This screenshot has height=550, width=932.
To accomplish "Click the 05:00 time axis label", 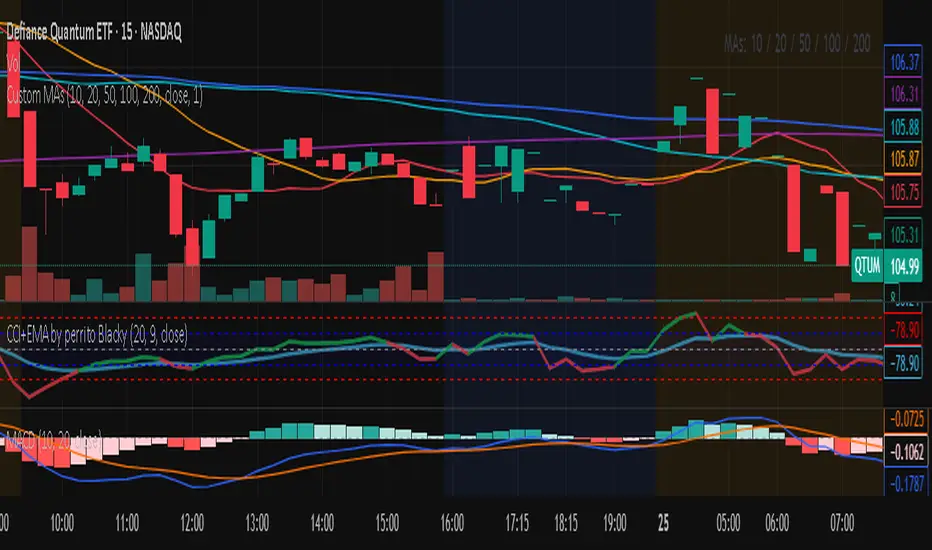I will click(728, 523).
